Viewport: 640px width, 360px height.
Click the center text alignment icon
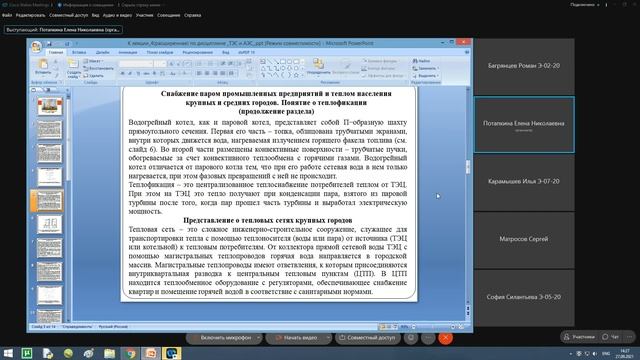click(x=207, y=73)
